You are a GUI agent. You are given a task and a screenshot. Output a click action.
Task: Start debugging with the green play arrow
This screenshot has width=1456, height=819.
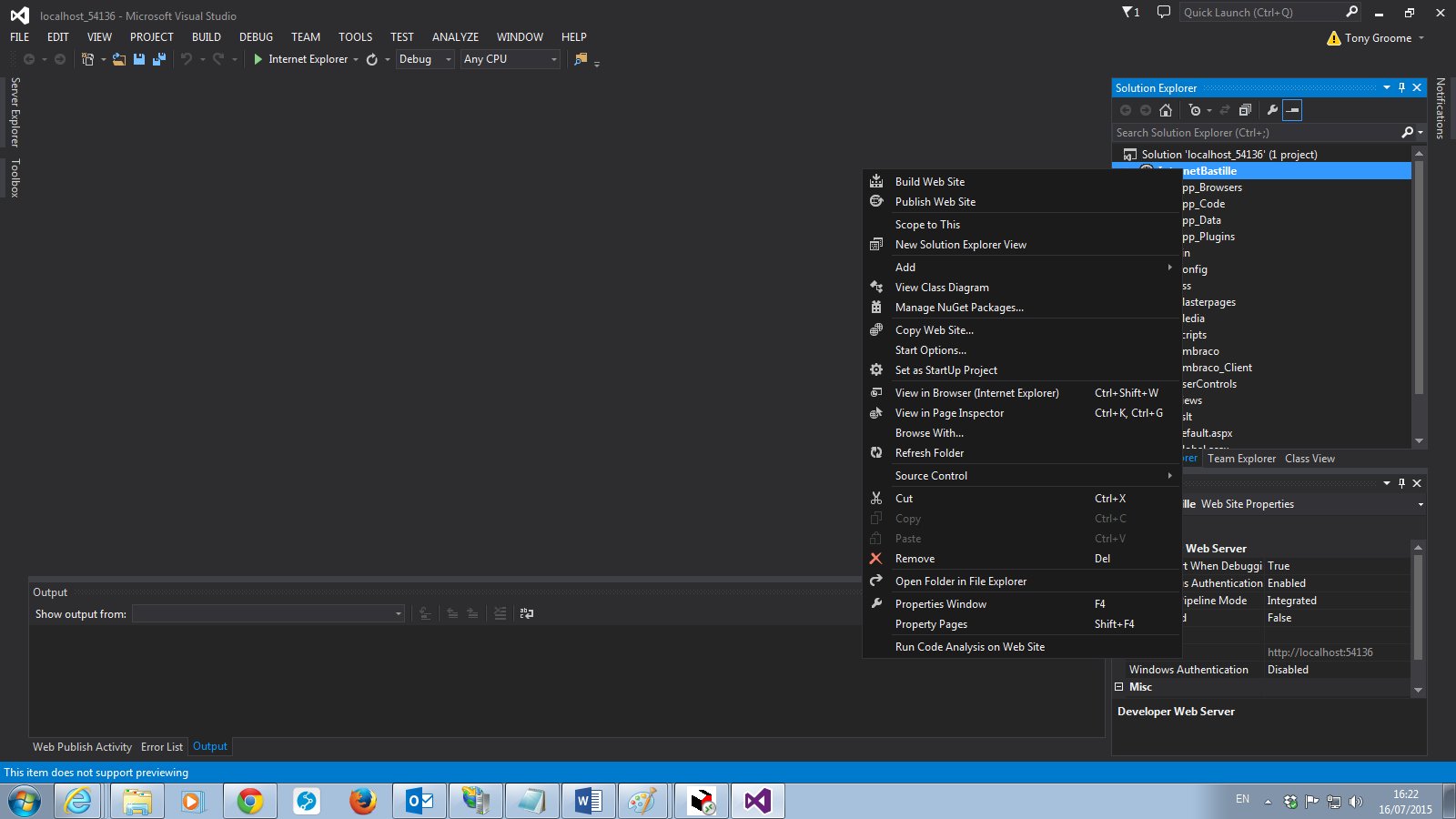(258, 59)
